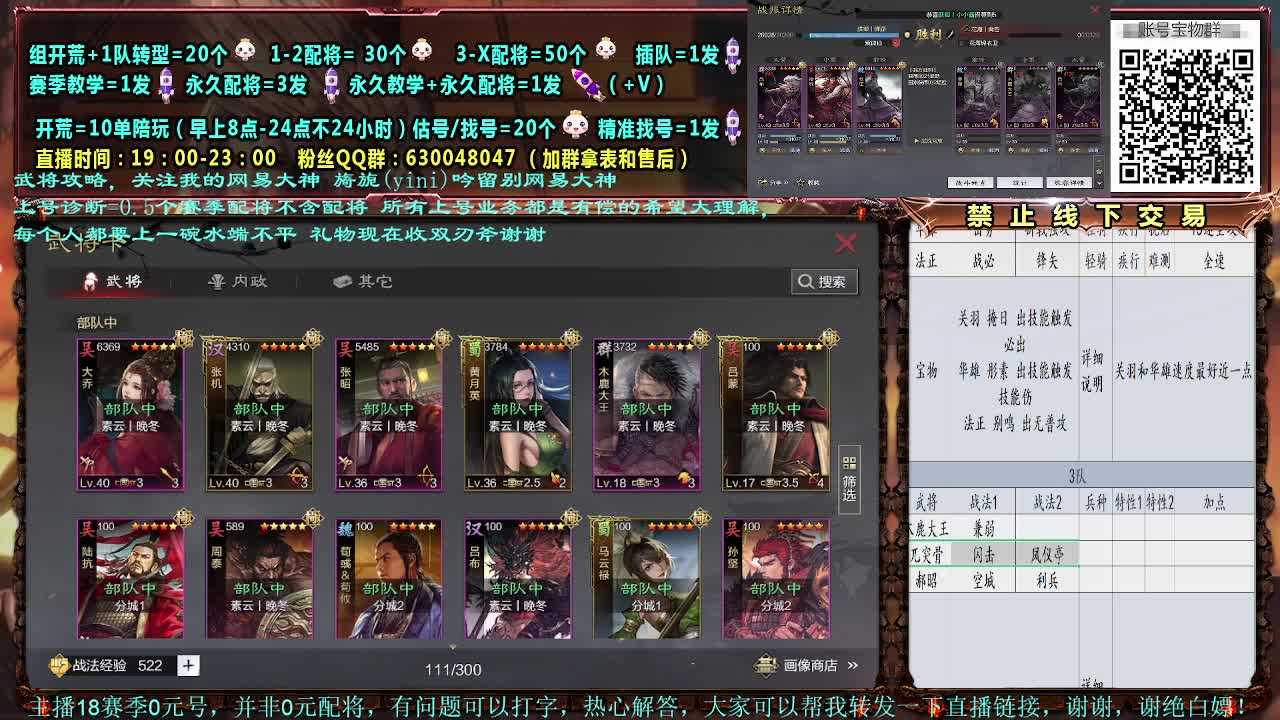The image size is (1280, 720).
Task: Click the plus button beside 战法经验 522
Action: point(188,665)
